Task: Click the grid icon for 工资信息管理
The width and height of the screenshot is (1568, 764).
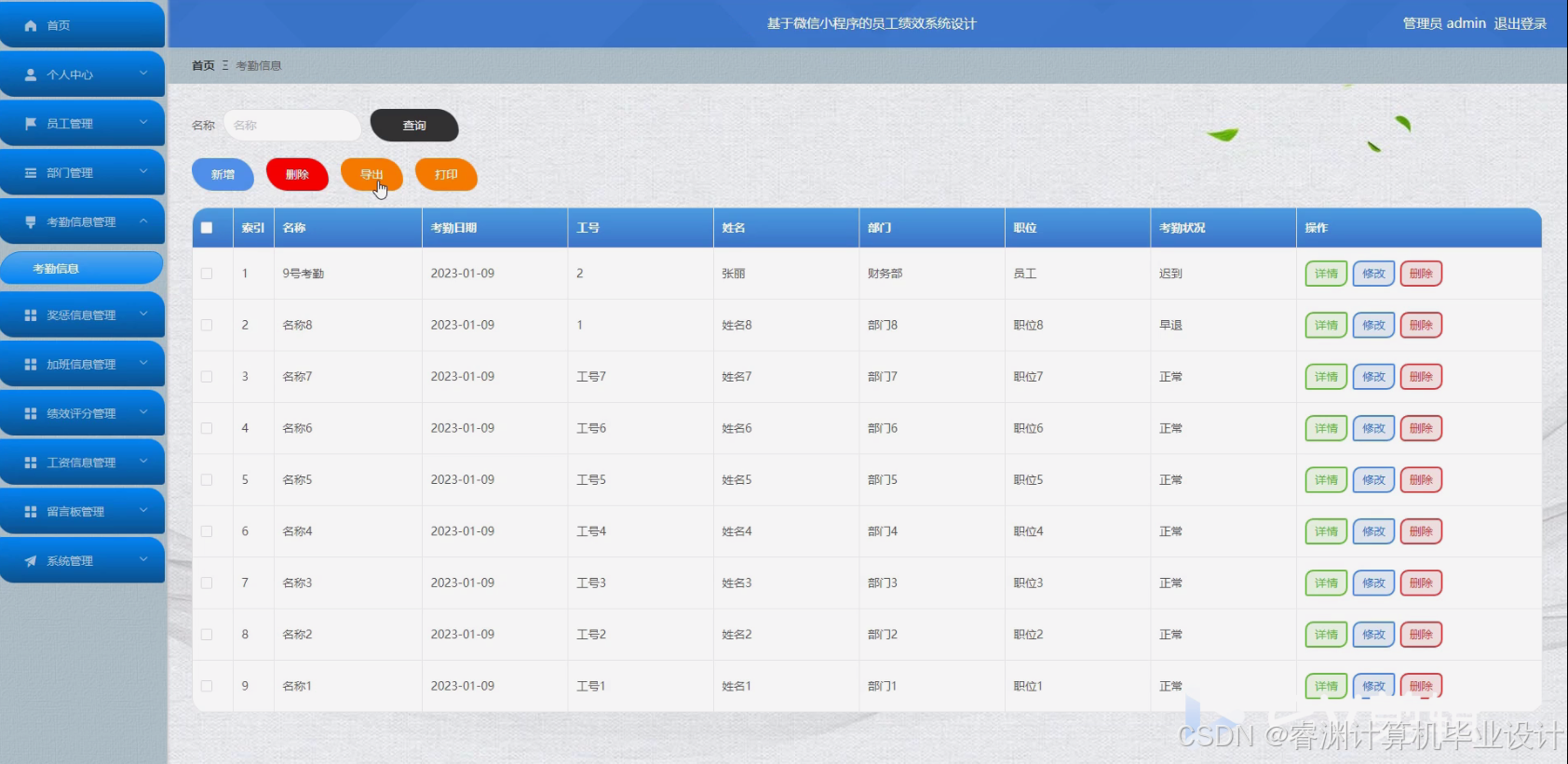Action: pos(31,462)
